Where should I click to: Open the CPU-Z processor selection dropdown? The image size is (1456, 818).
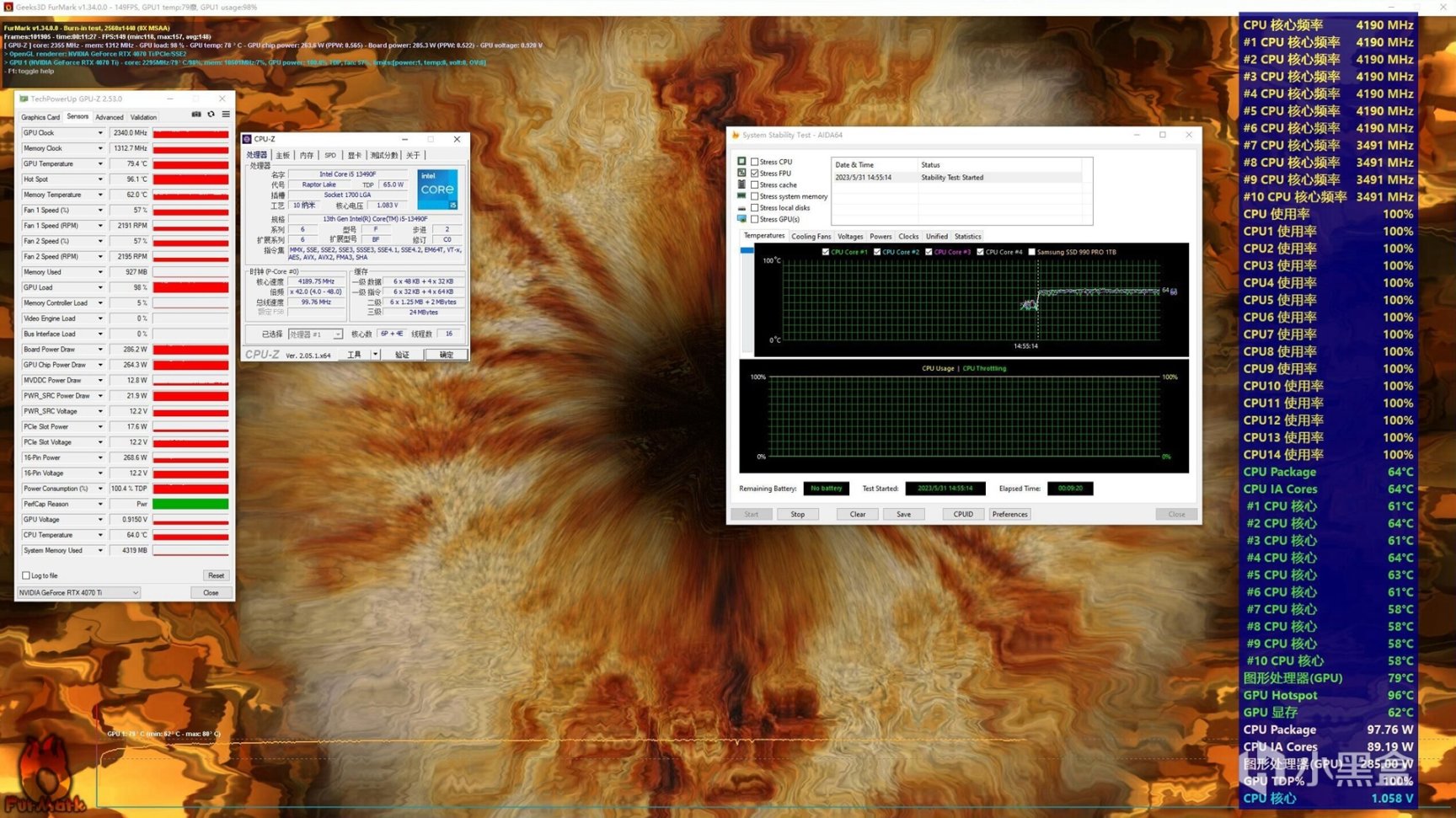[x=315, y=334]
